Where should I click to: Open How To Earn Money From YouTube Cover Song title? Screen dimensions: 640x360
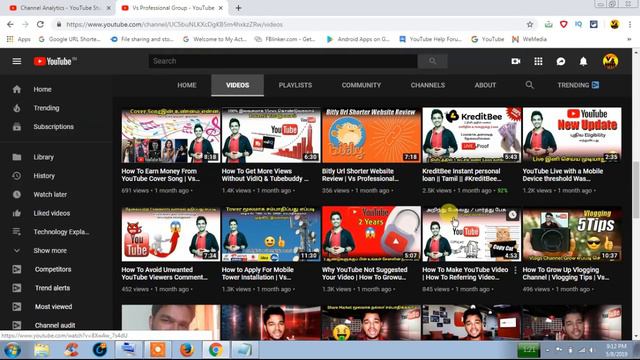[160, 175]
